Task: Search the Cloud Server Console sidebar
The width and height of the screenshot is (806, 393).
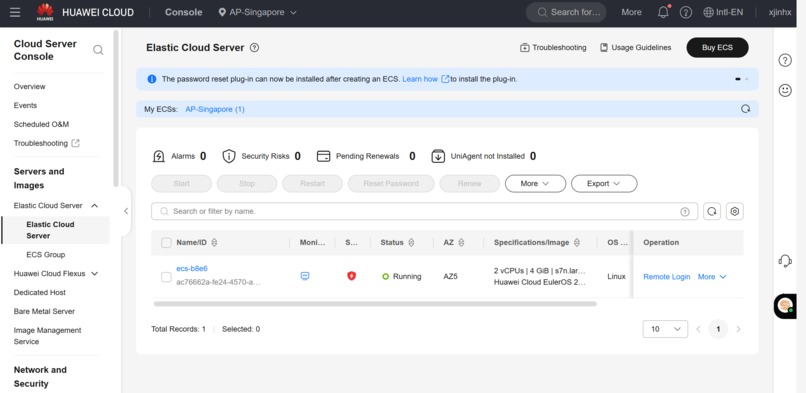Action: coord(98,50)
